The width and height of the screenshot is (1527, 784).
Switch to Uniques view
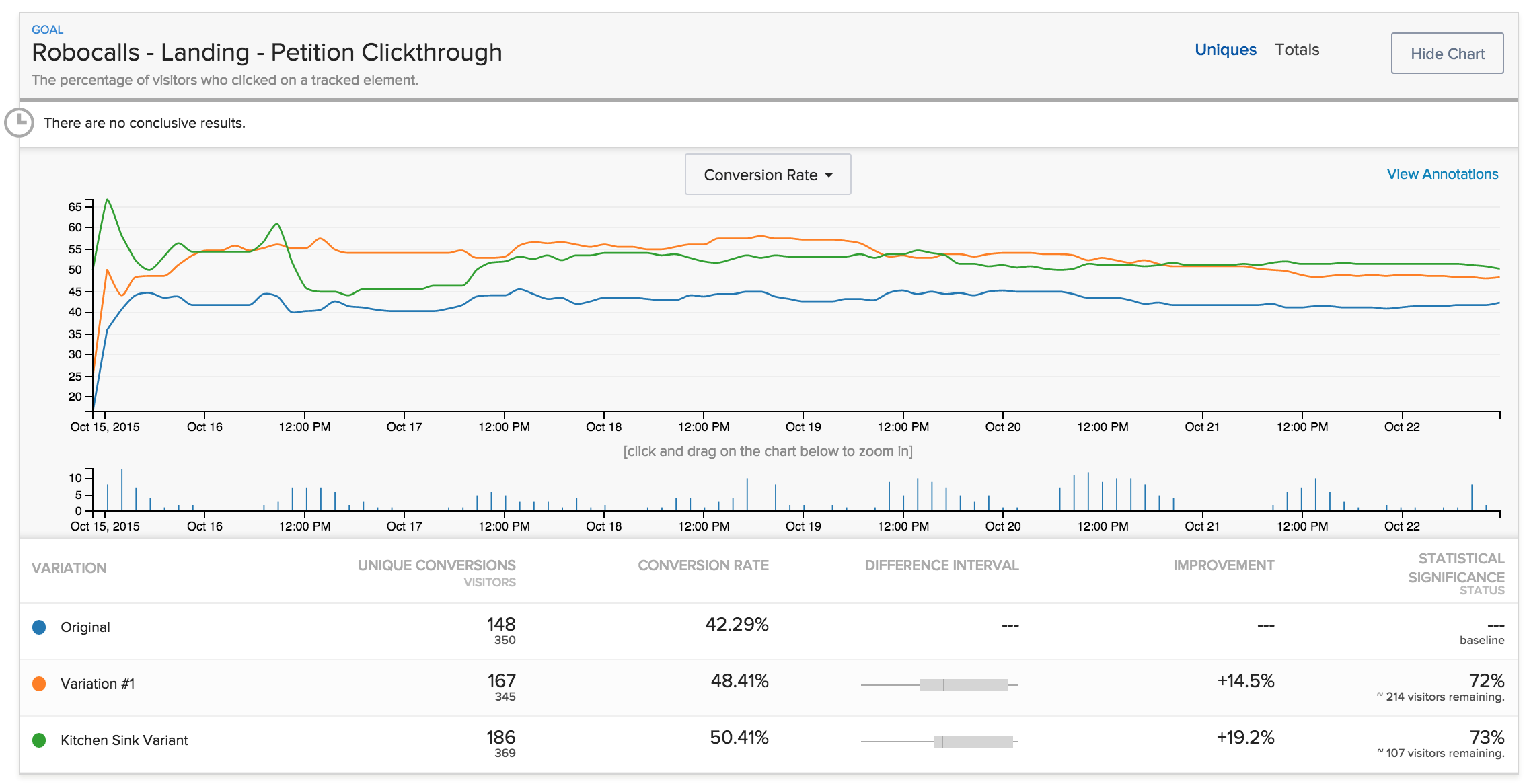[x=1225, y=50]
